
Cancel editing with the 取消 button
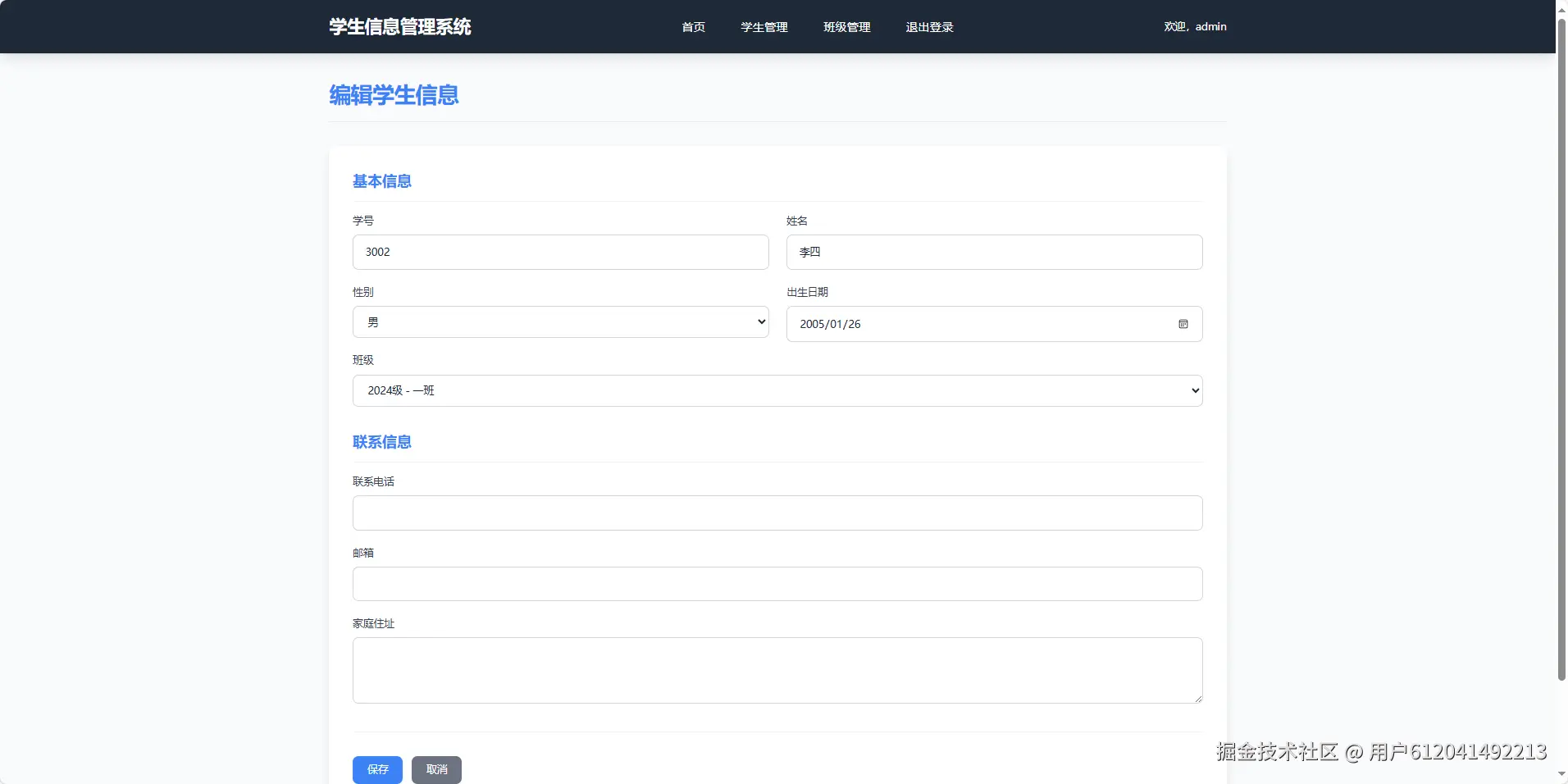pos(436,769)
